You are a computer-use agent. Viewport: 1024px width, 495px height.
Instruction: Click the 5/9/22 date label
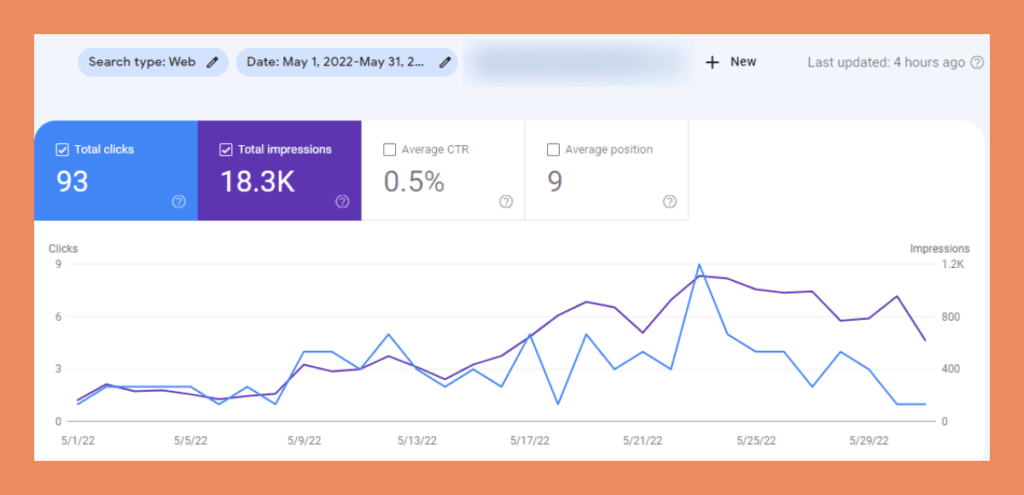point(304,441)
